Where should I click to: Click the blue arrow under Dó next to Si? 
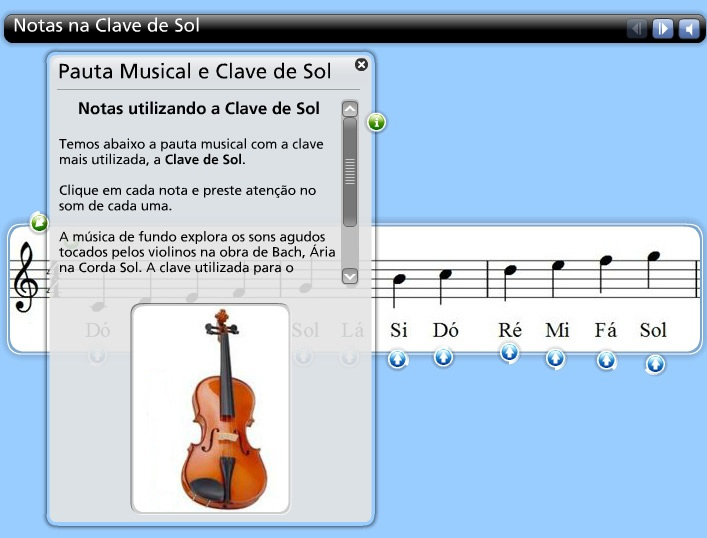tap(444, 357)
